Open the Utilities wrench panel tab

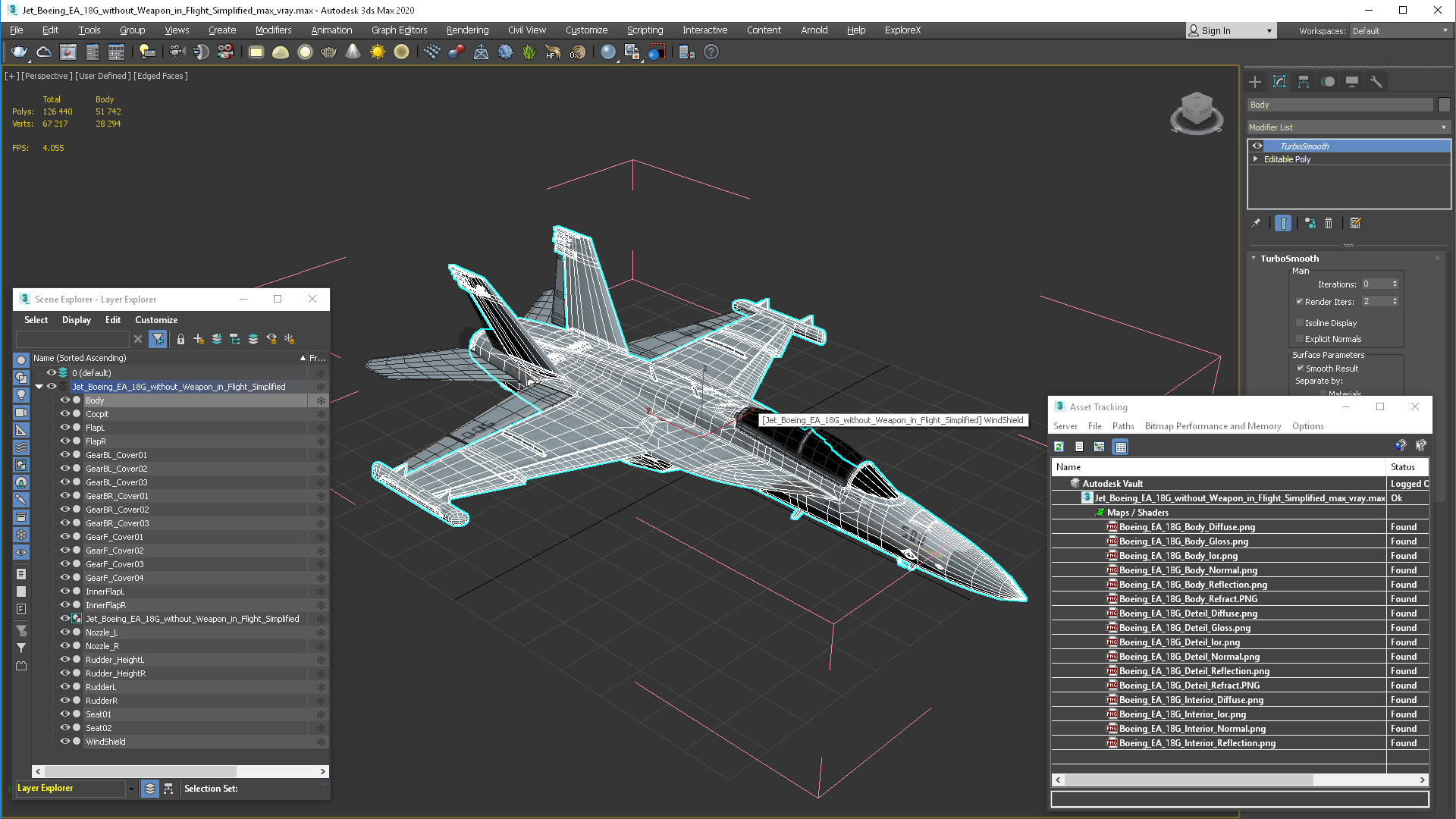point(1376,82)
